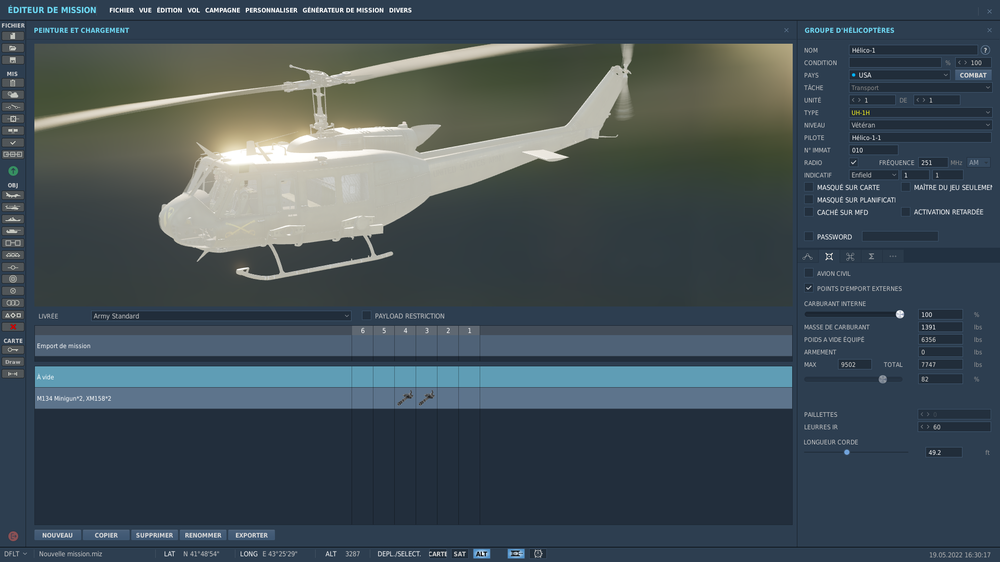Open the triggered actions tab icon
The width and height of the screenshot is (1000, 562).
point(850,256)
